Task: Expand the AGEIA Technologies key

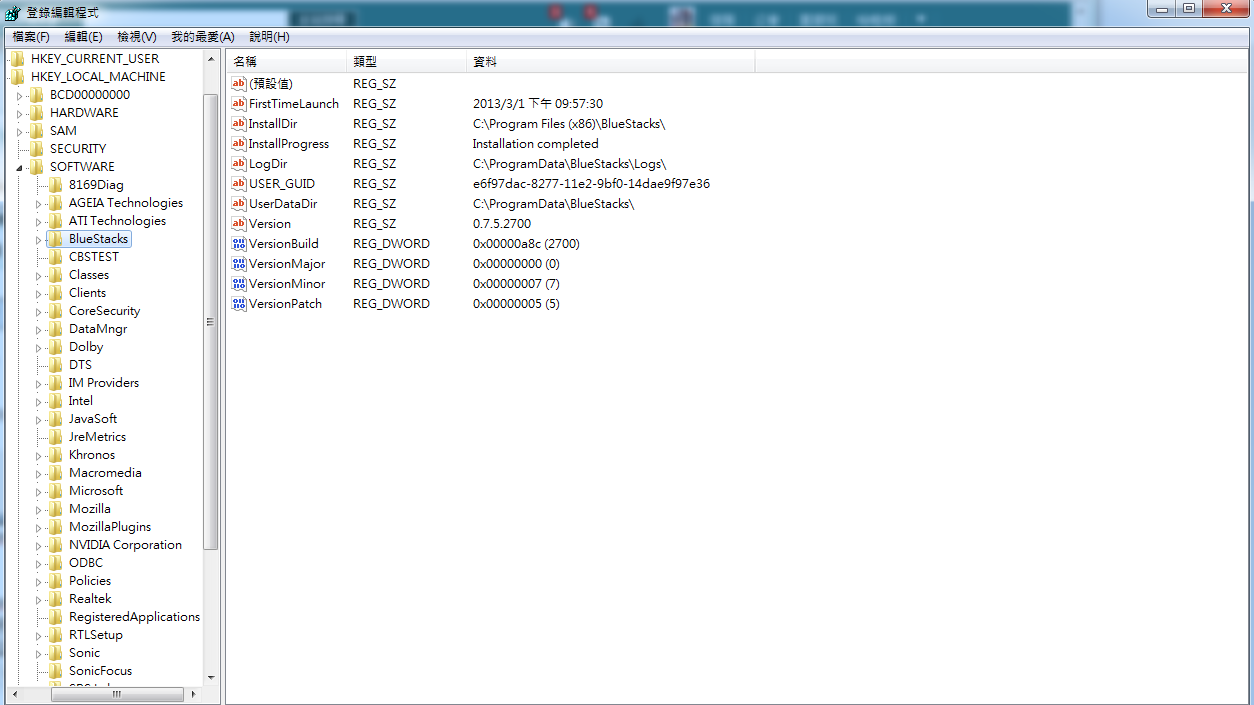Action: (38, 203)
